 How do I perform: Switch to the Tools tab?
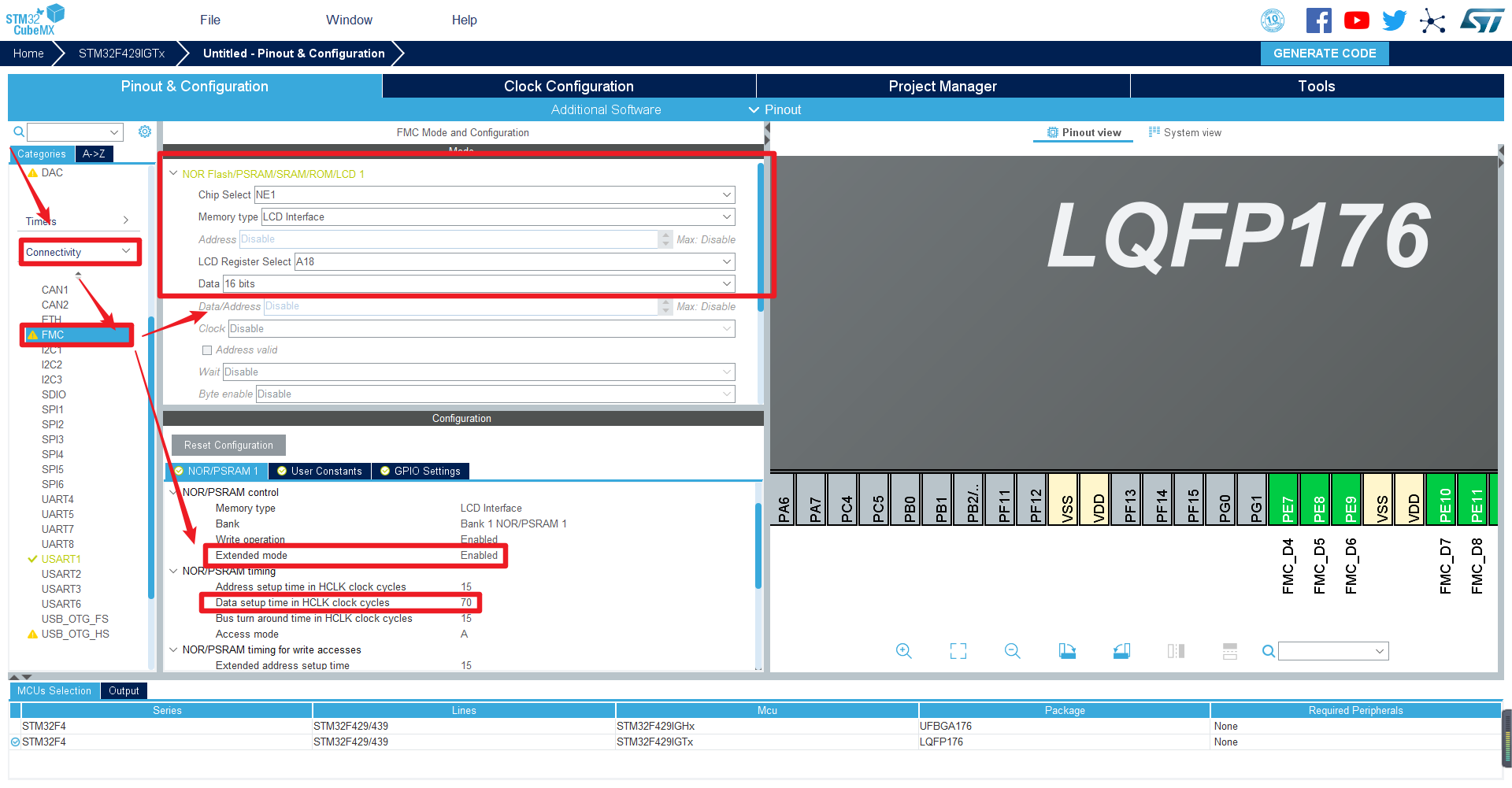click(1317, 86)
